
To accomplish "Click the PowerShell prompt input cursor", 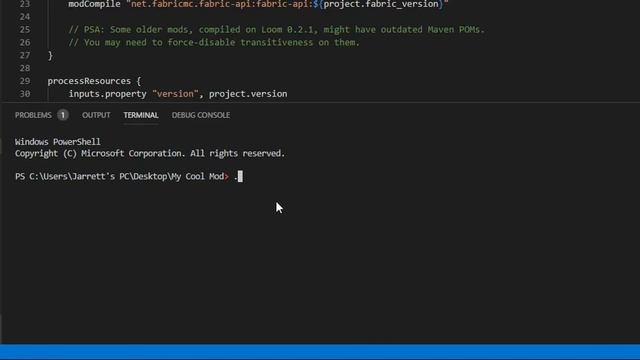I will 240,176.
